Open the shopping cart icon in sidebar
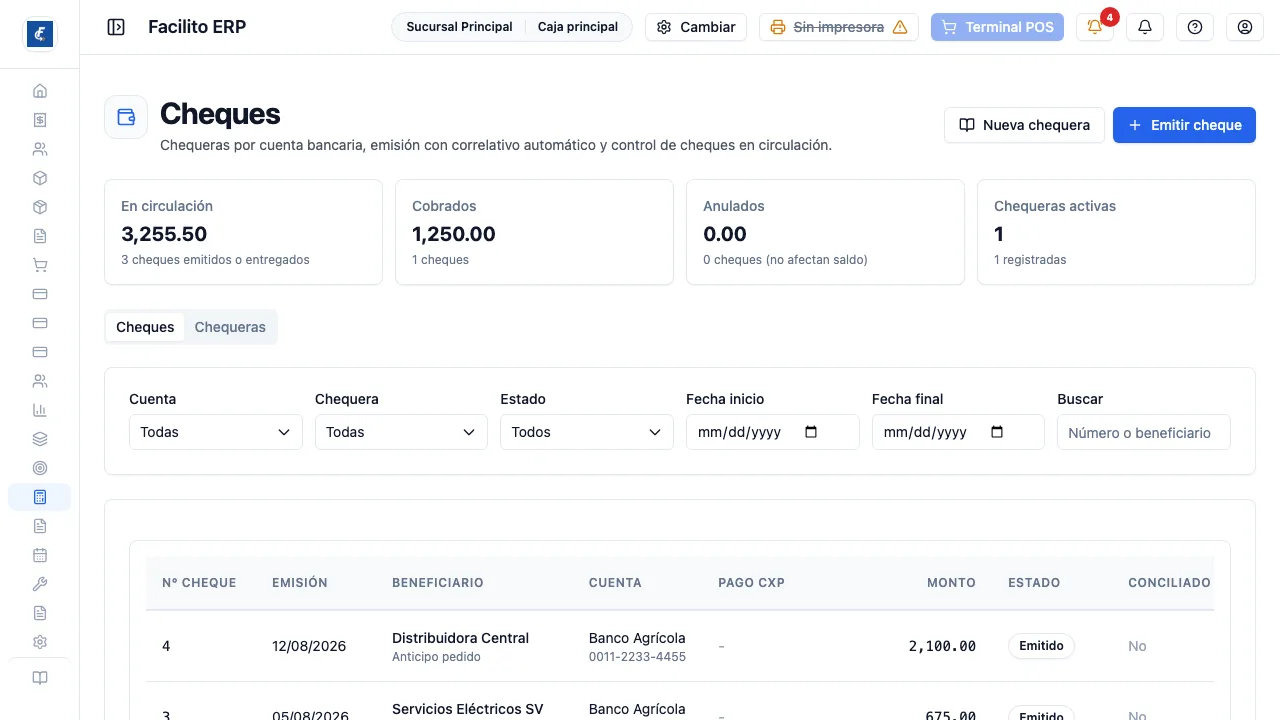1280x720 pixels. point(40,265)
